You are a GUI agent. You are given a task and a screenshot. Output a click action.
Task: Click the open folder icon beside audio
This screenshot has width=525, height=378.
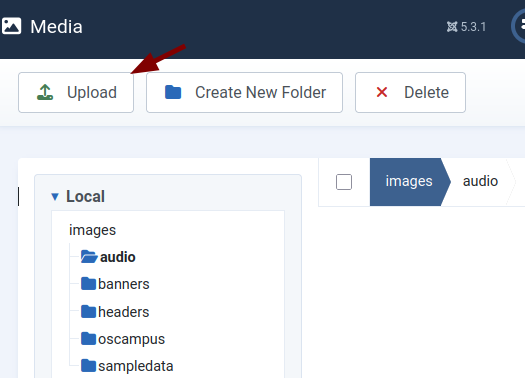click(89, 257)
